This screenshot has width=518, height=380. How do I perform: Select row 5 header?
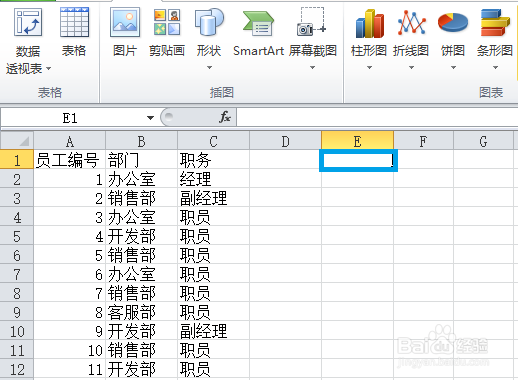tap(17, 236)
